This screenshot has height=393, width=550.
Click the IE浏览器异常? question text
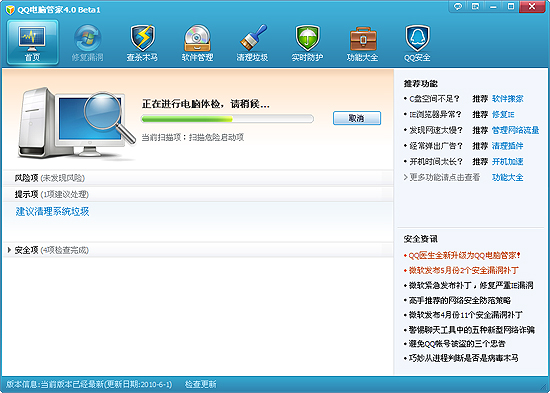pos(436,114)
